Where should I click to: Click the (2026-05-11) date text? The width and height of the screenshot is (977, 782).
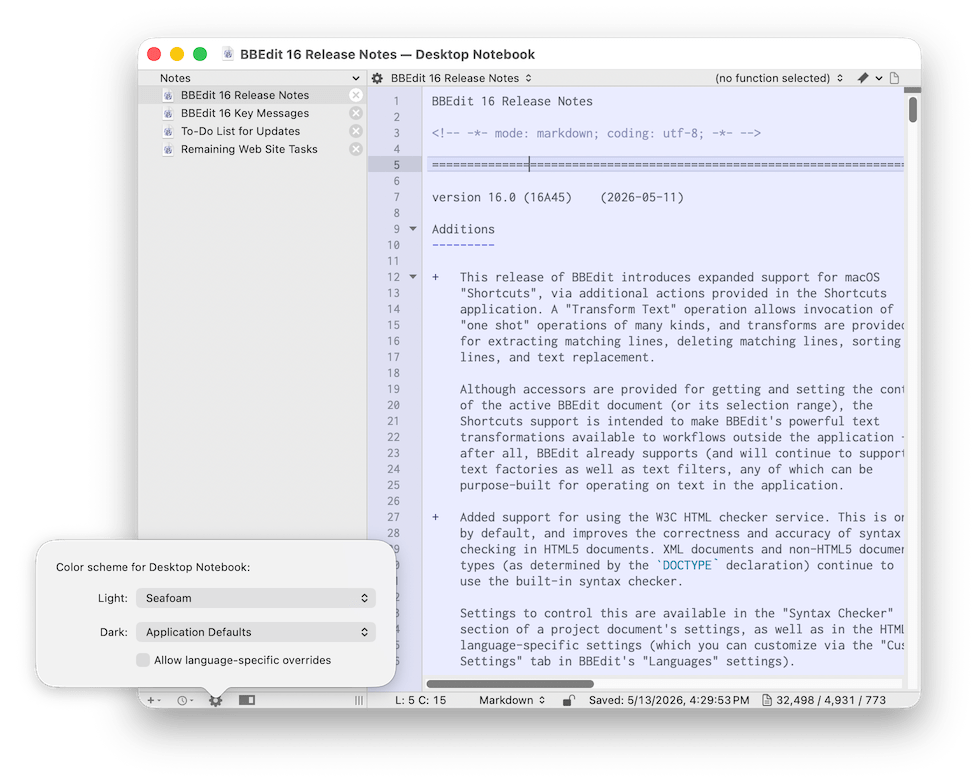[x=642, y=197]
